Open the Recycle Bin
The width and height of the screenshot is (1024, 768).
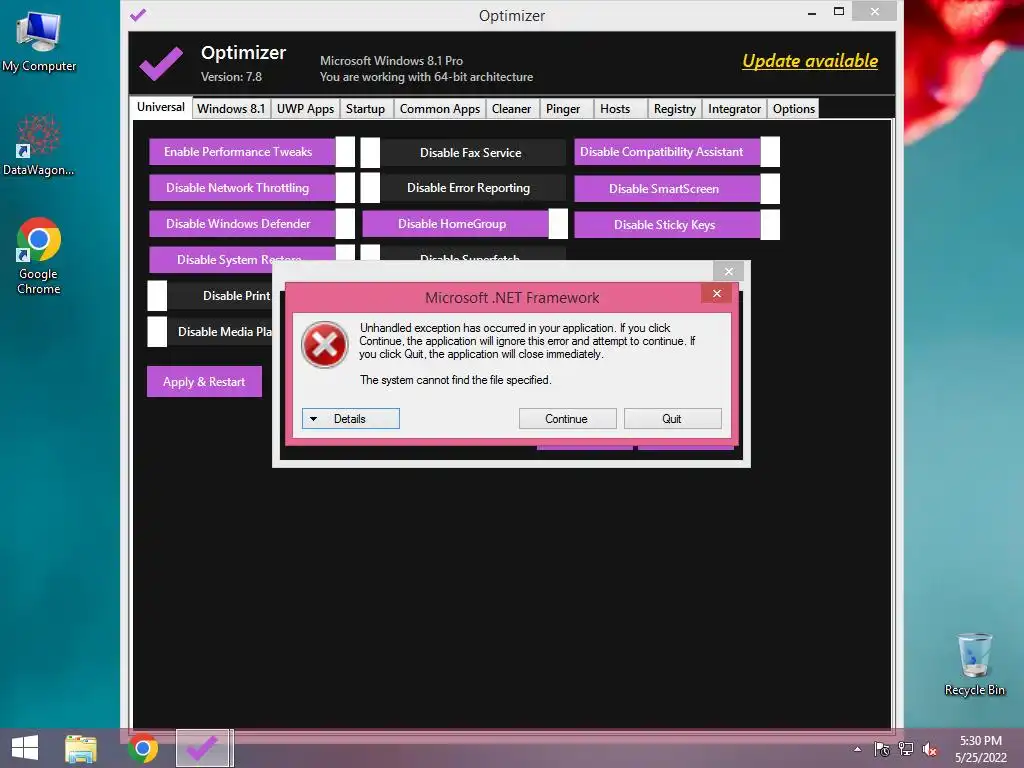974,664
